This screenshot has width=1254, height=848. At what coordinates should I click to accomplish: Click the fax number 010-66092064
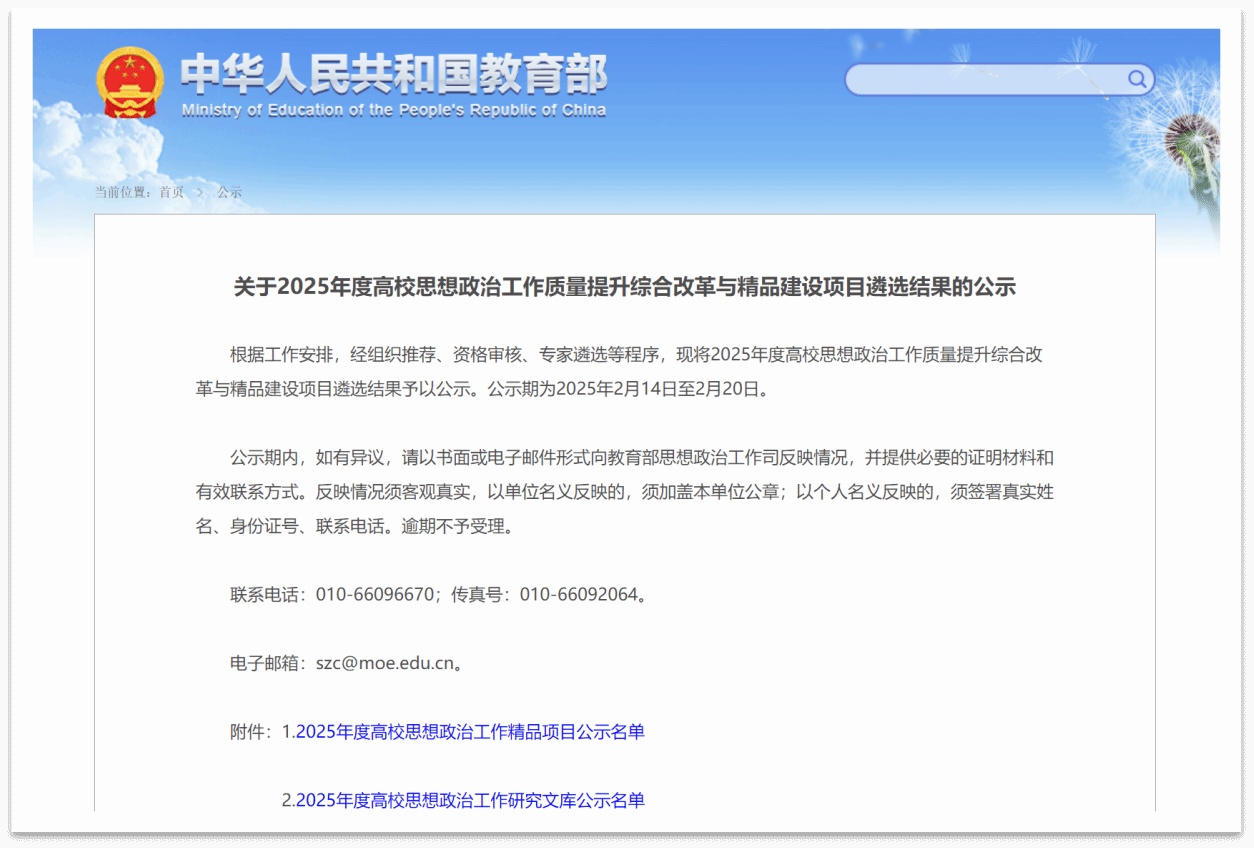tap(578, 595)
